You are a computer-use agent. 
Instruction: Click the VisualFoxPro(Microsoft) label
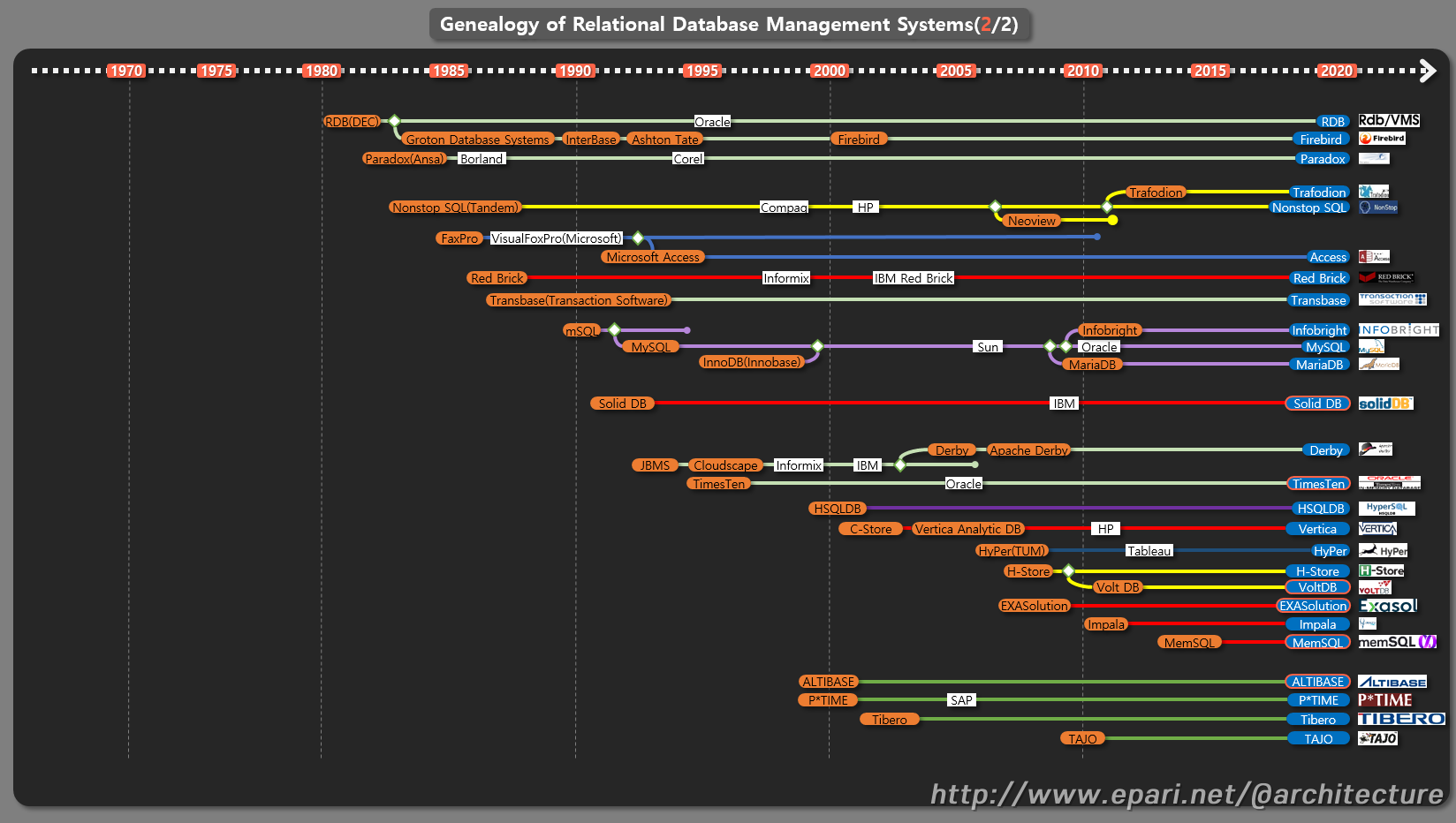click(x=557, y=238)
